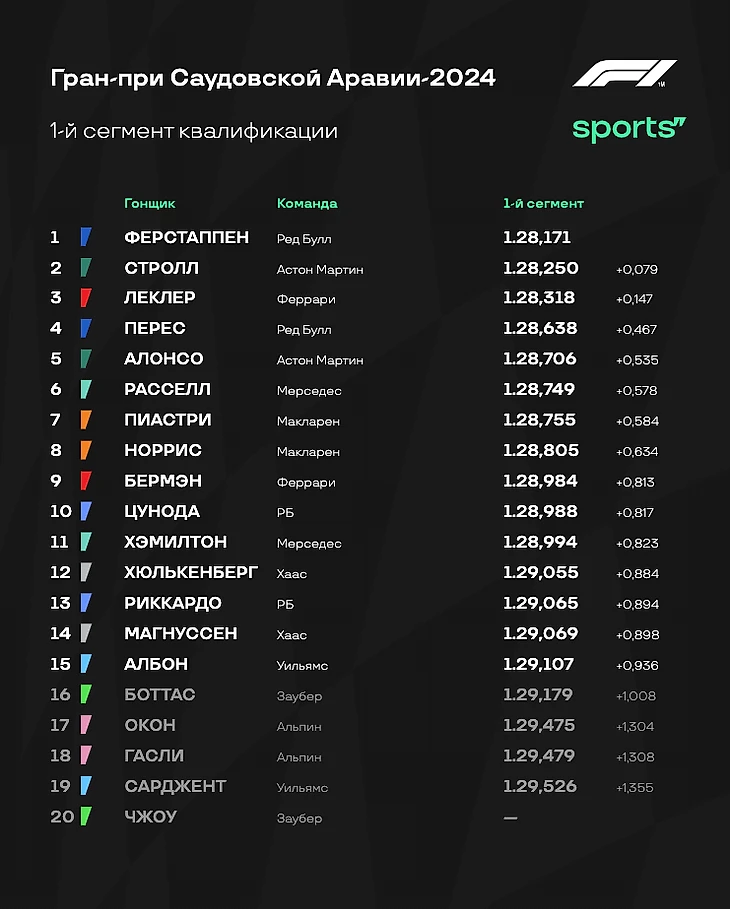Select driver name АЛОНСО
The image size is (730, 909).
(x=164, y=359)
